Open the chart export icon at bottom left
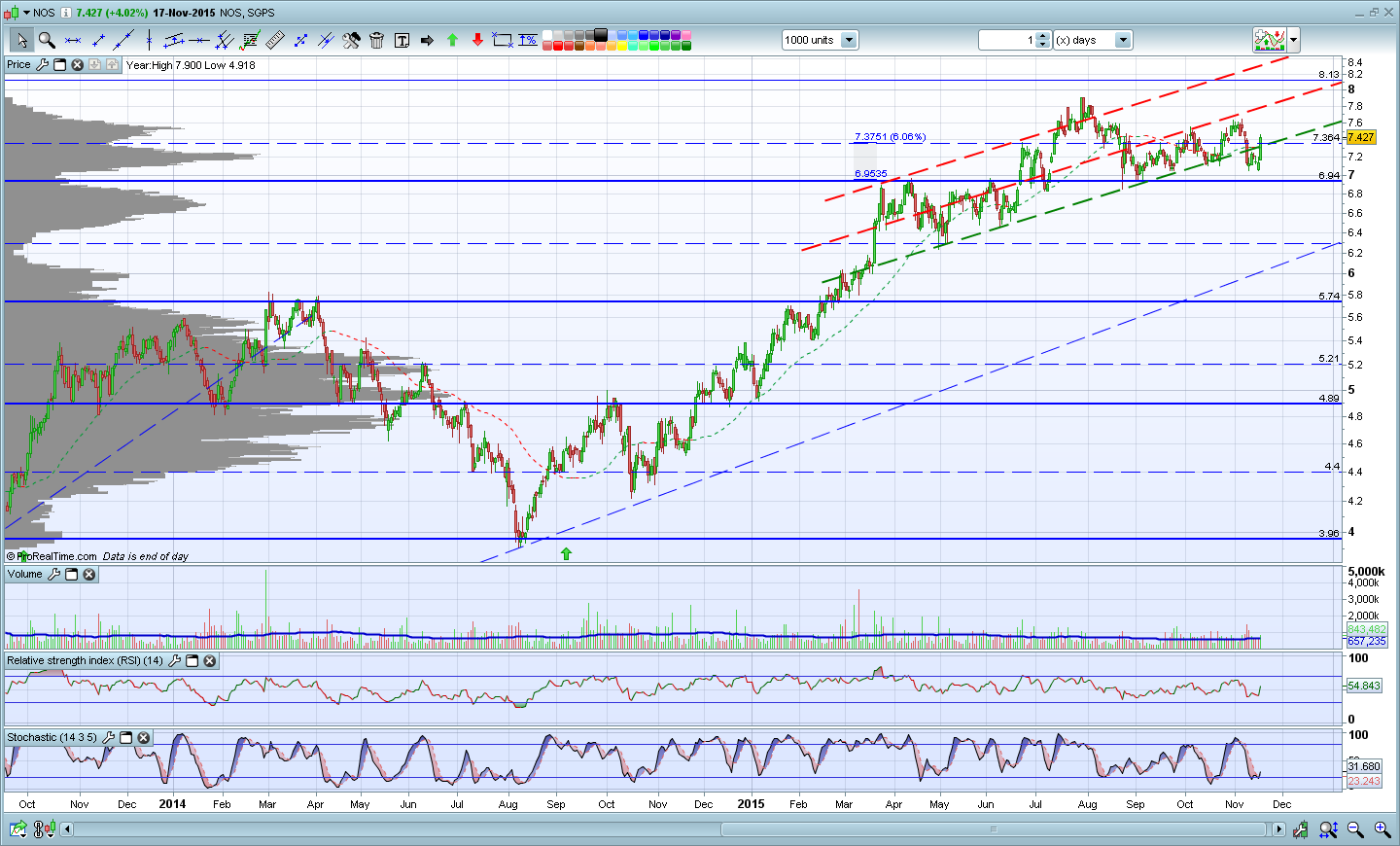 click(17, 829)
